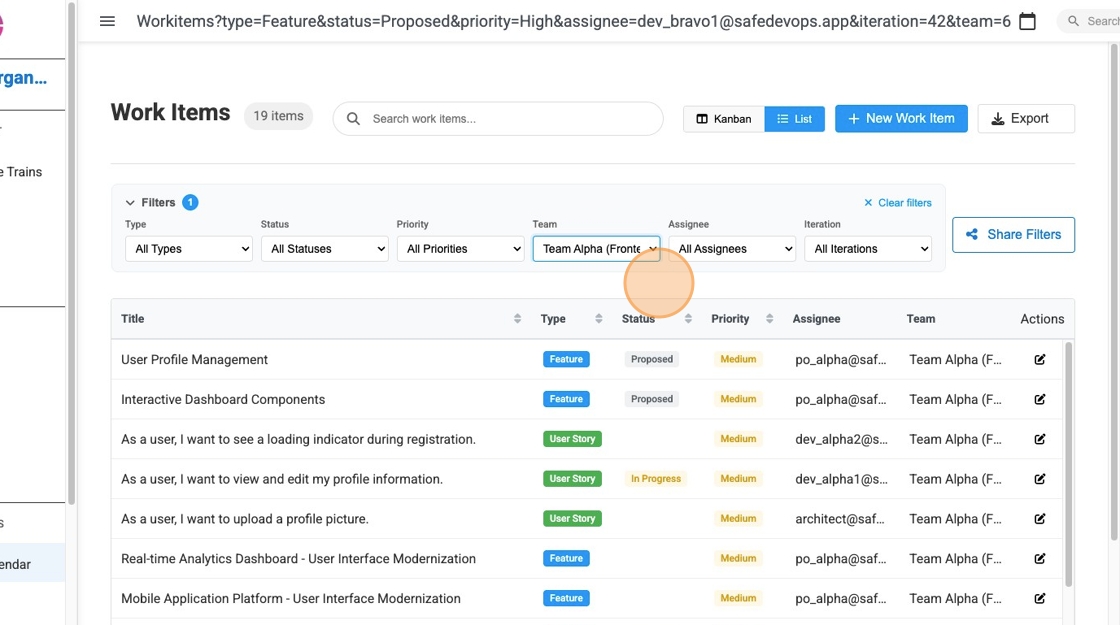Click the New Work Item button
This screenshot has height=625, width=1120.
tap(901, 118)
